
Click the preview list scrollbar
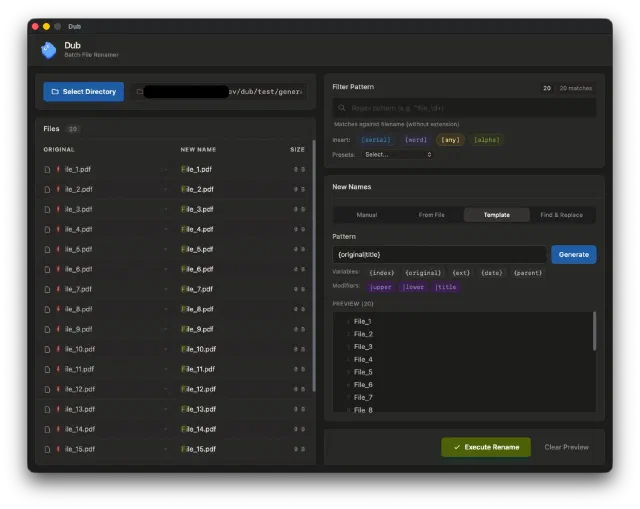click(594, 331)
